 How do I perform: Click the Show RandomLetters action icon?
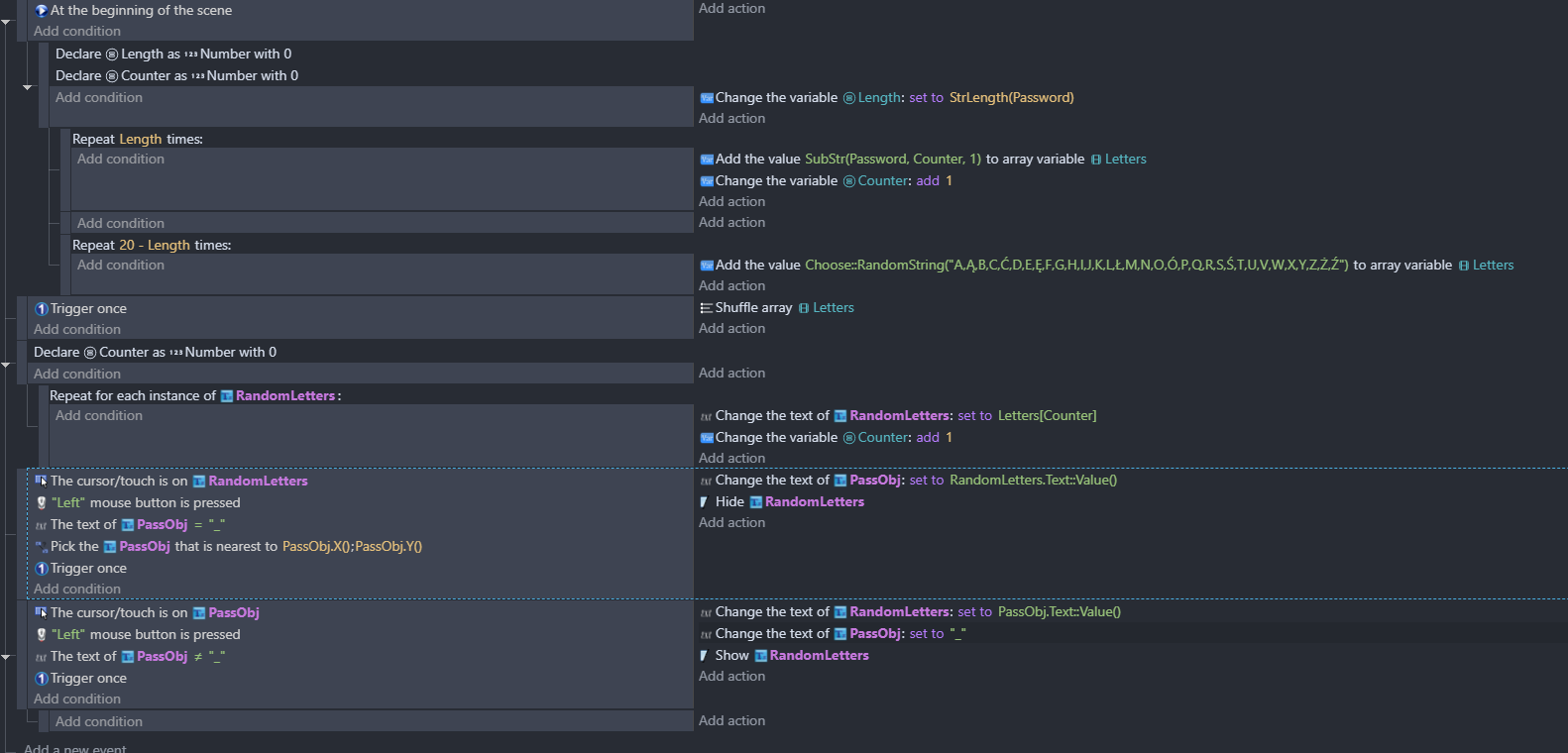705,656
